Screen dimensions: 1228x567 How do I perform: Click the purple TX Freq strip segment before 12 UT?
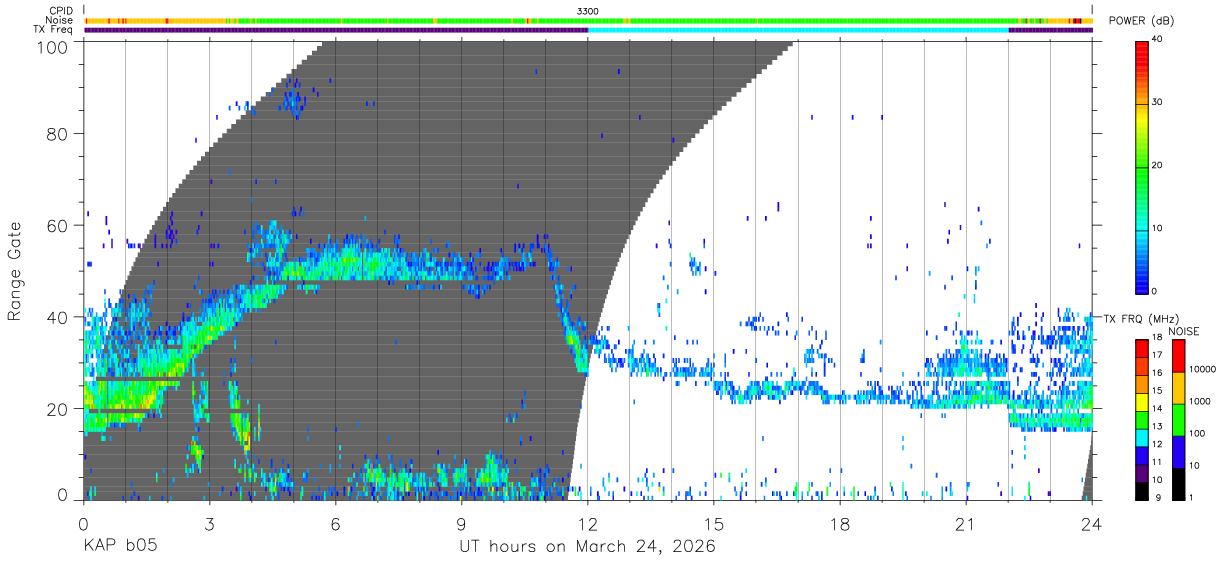336,30
